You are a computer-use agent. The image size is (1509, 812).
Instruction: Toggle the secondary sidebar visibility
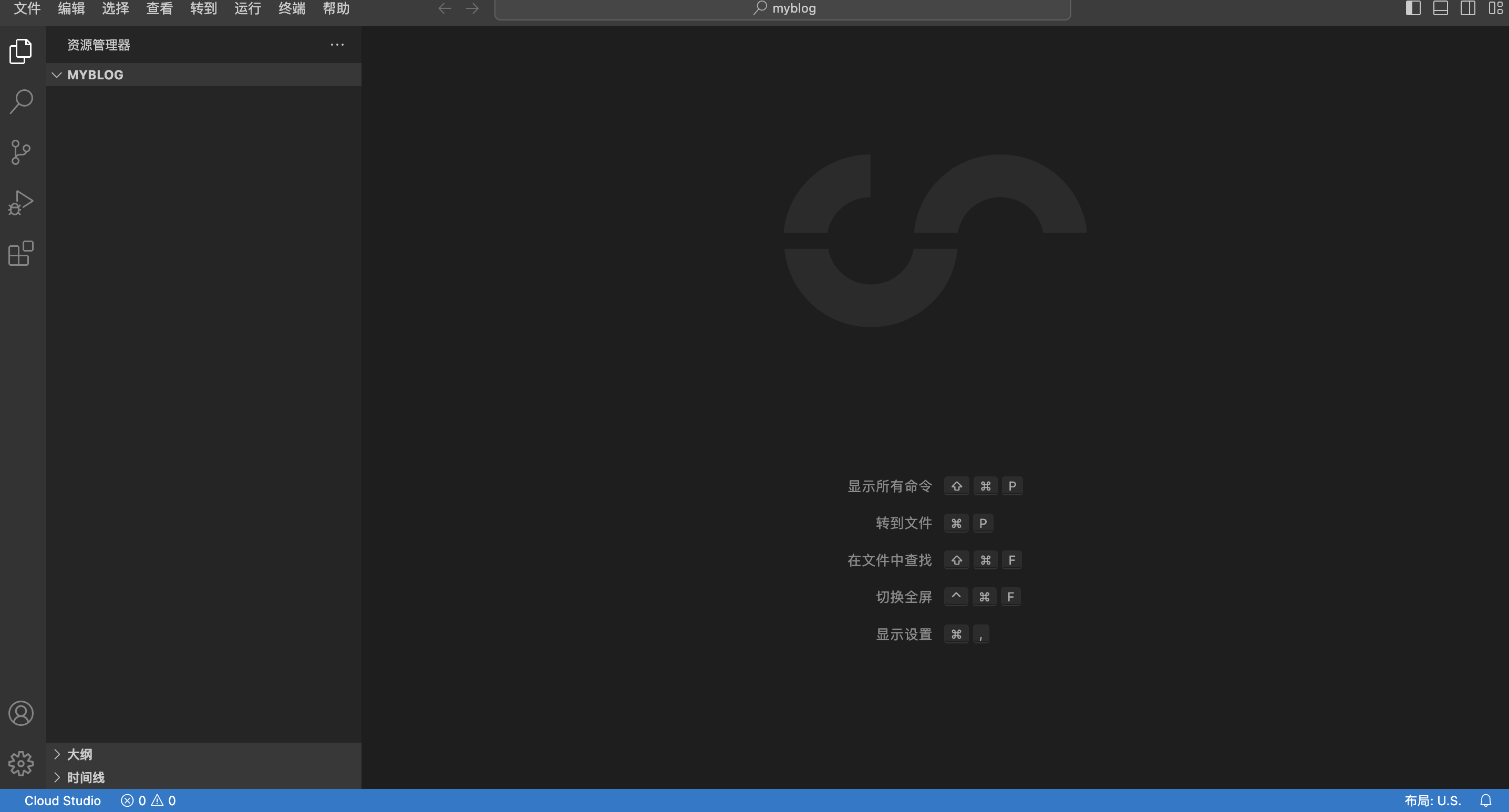(1468, 8)
